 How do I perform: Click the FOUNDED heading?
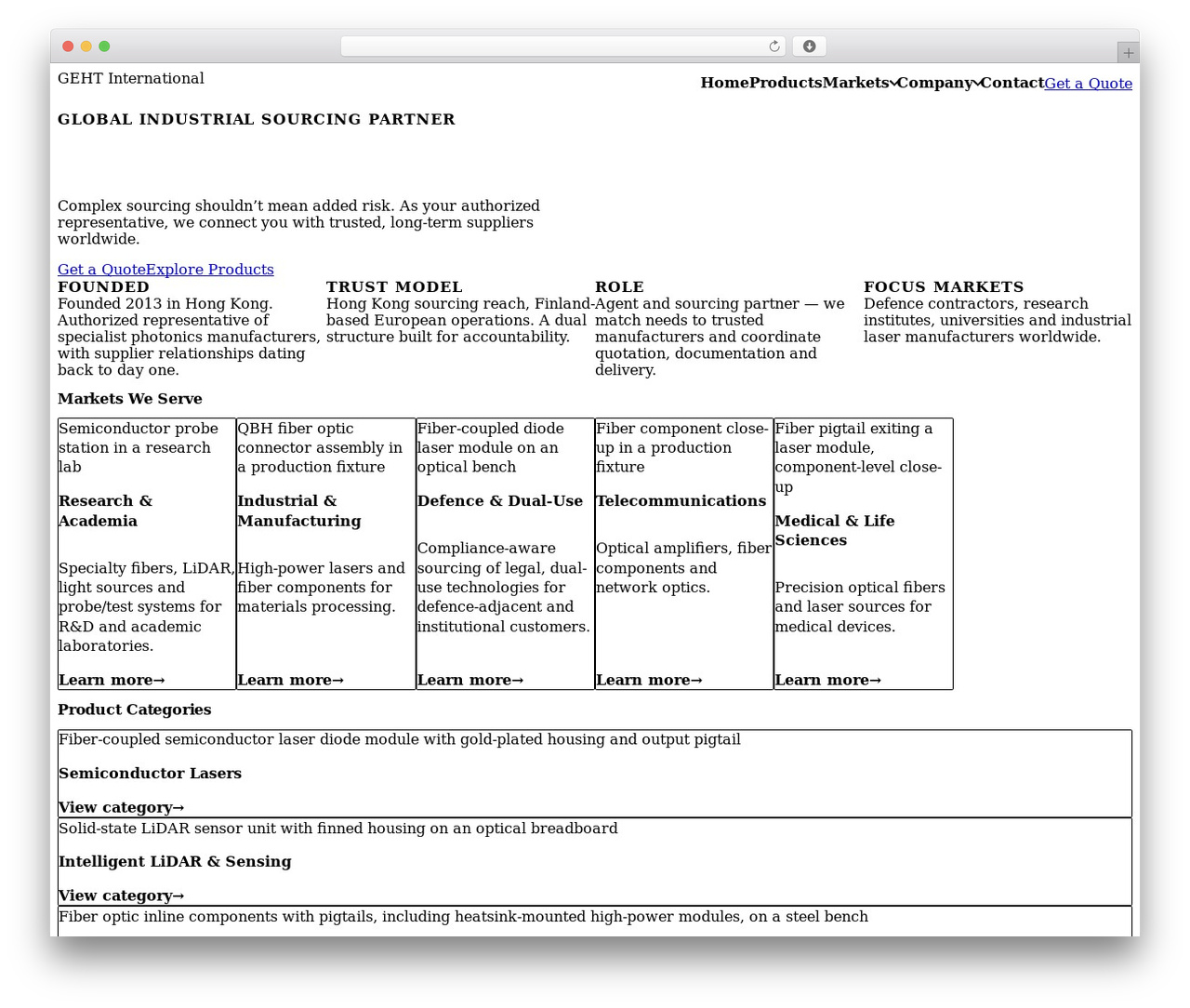(x=103, y=286)
